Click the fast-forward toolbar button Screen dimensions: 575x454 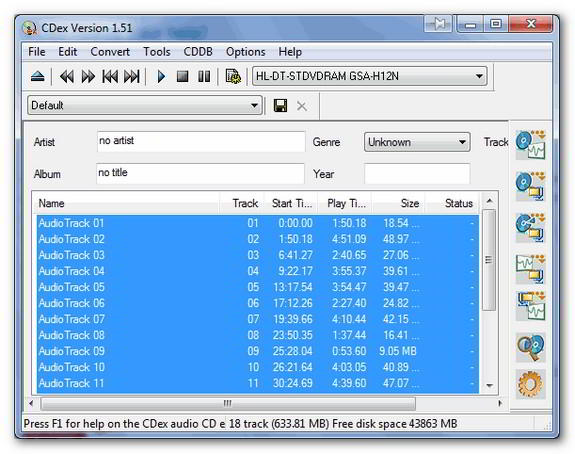click(88, 77)
